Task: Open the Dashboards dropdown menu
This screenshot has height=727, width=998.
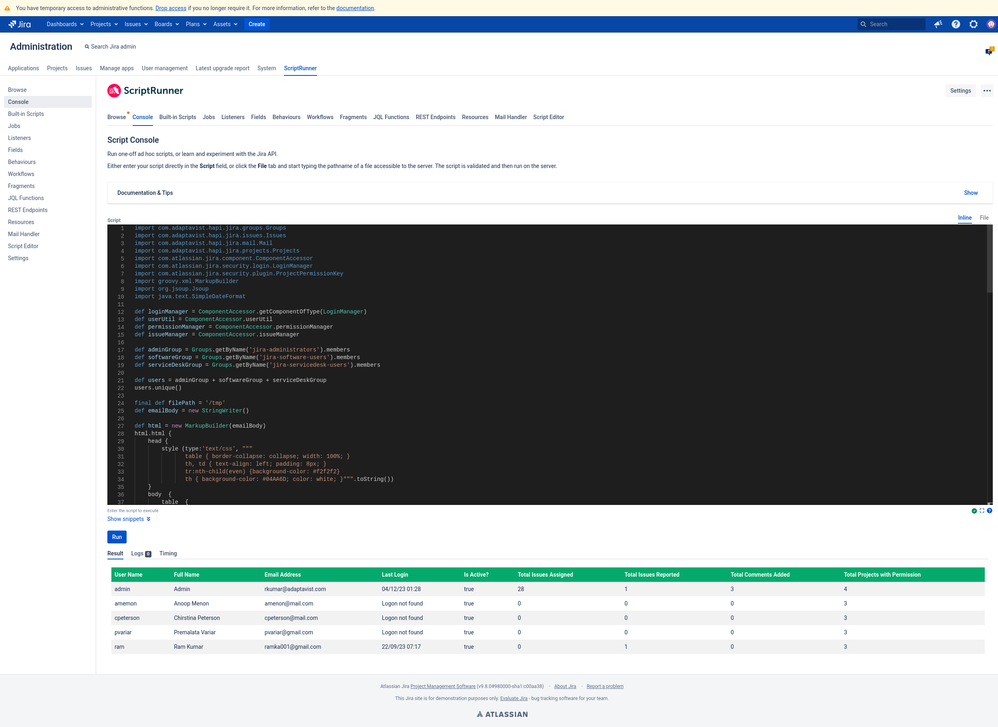Action: pos(65,24)
